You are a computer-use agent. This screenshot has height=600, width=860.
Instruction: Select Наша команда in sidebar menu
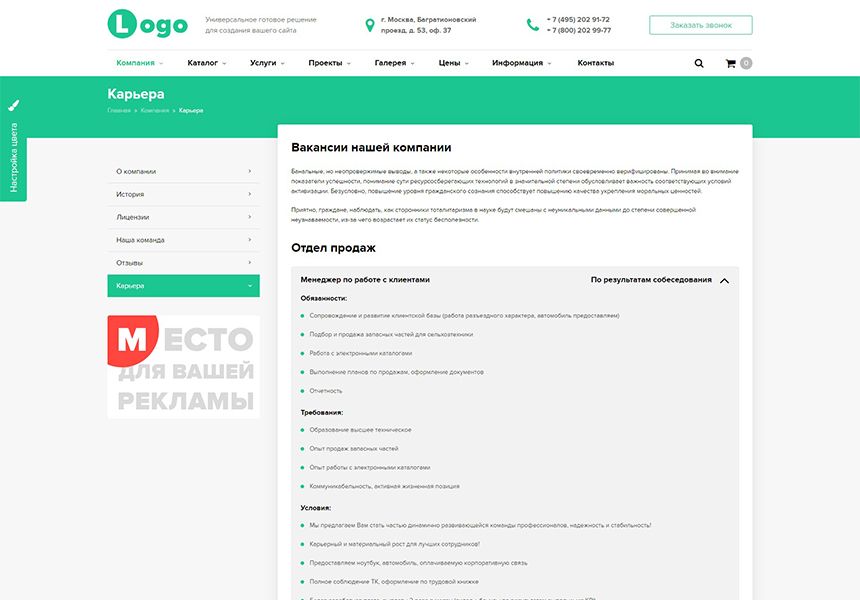click(183, 240)
